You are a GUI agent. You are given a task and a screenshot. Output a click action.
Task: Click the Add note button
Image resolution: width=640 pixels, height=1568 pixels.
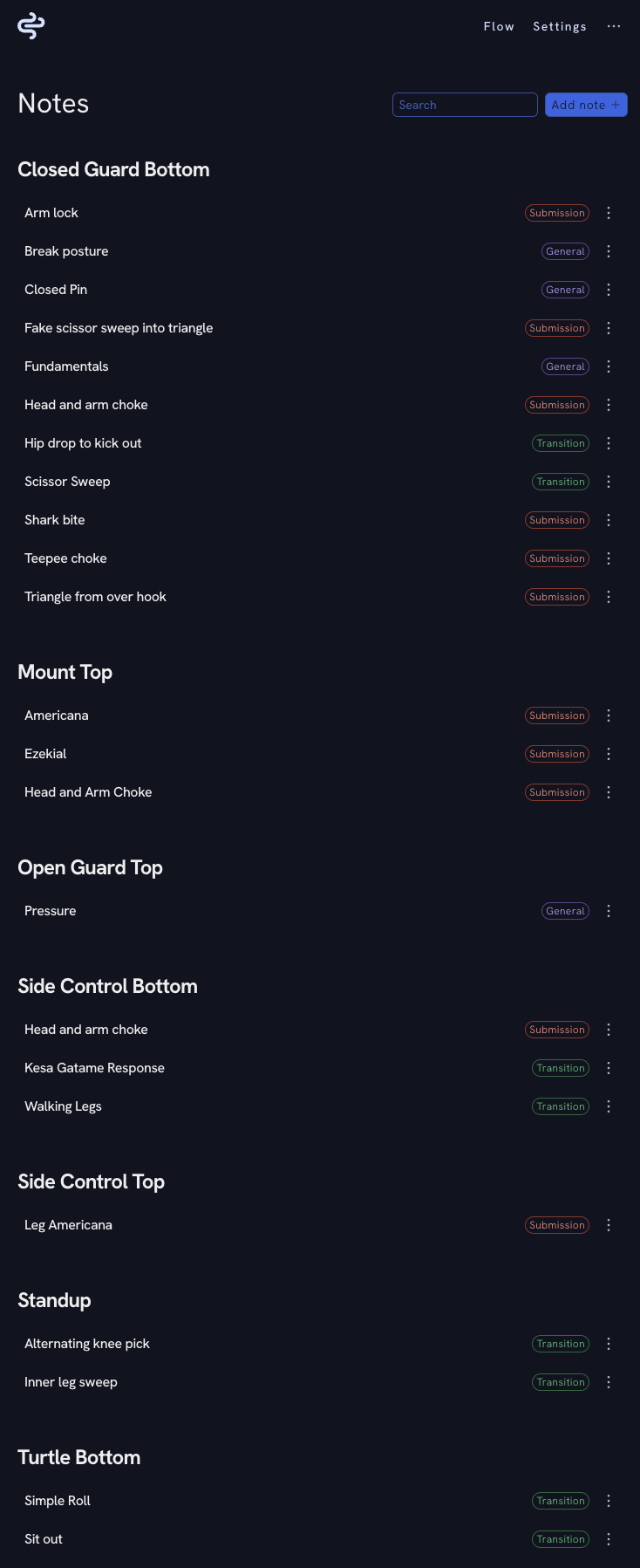tap(586, 104)
